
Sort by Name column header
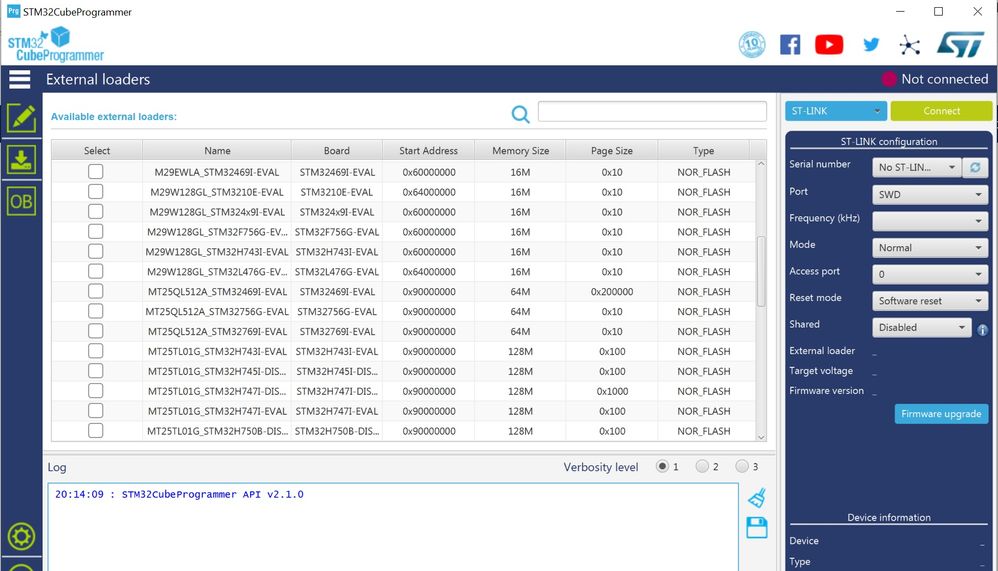[217, 150]
